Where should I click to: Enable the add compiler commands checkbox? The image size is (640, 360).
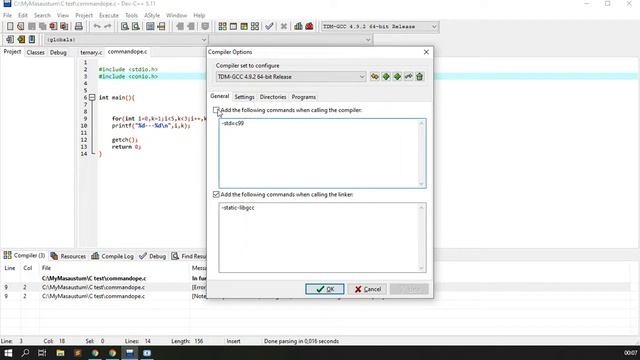click(216, 110)
